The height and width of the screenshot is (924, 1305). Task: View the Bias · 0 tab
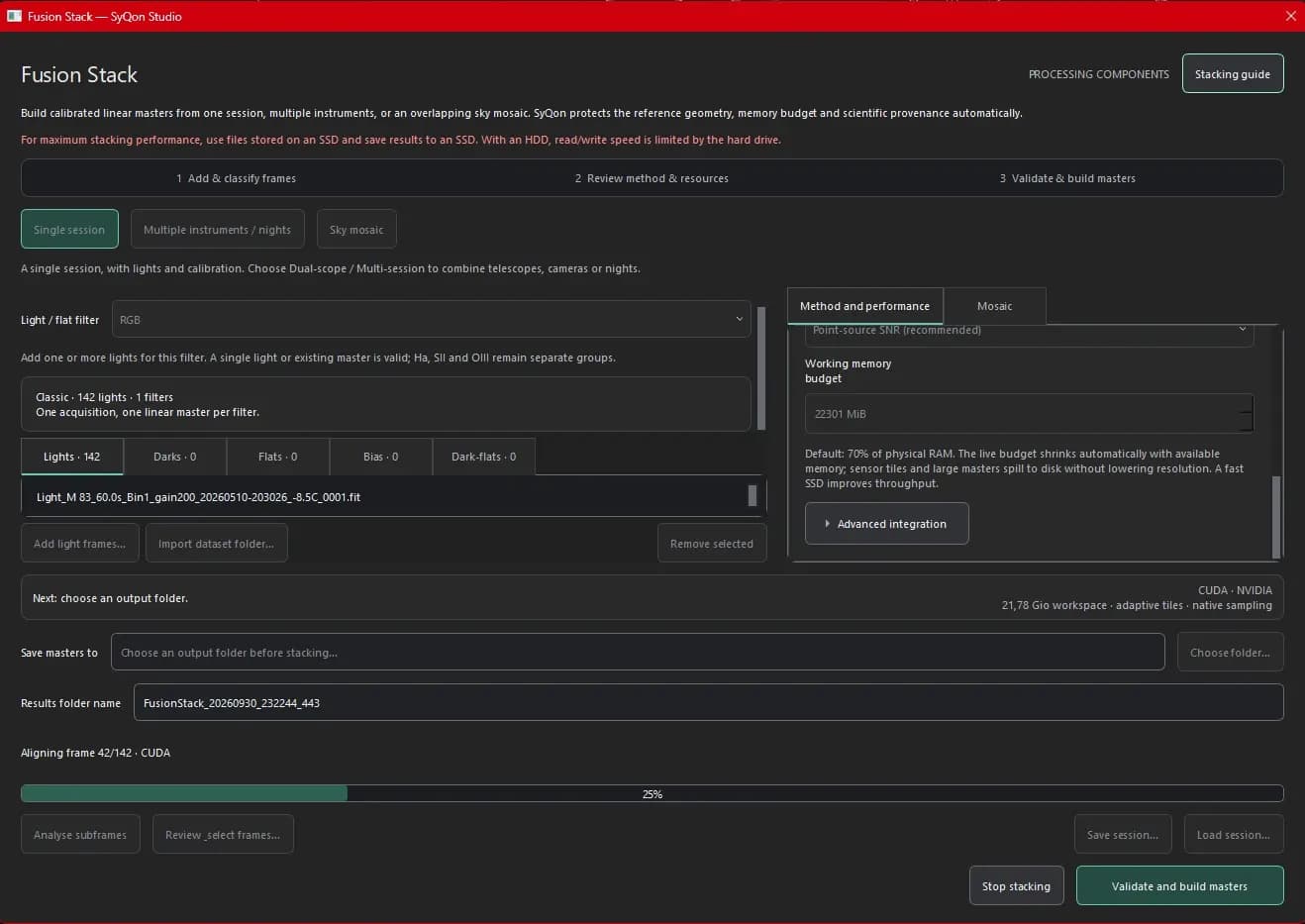pos(381,457)
